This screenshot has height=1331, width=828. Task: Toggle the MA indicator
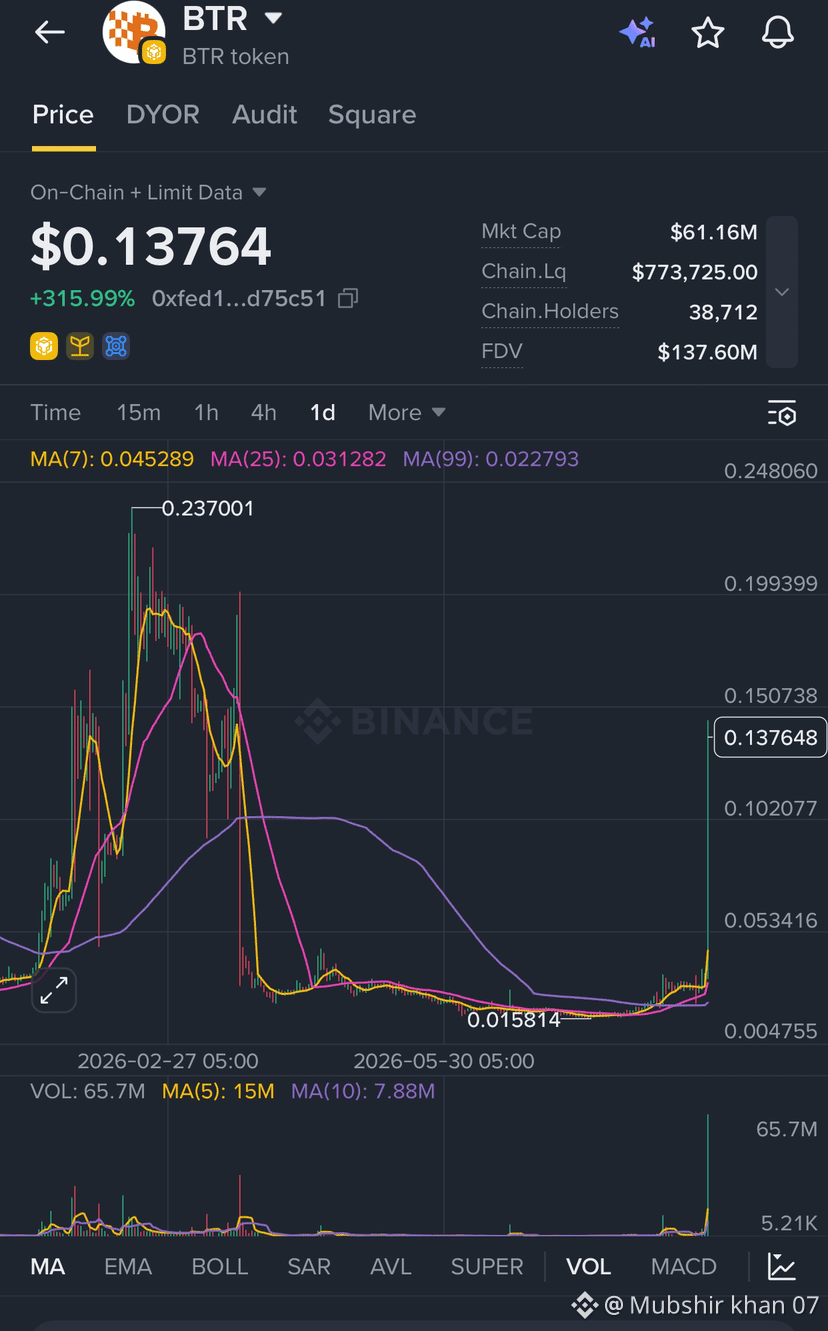(48, 1266)
